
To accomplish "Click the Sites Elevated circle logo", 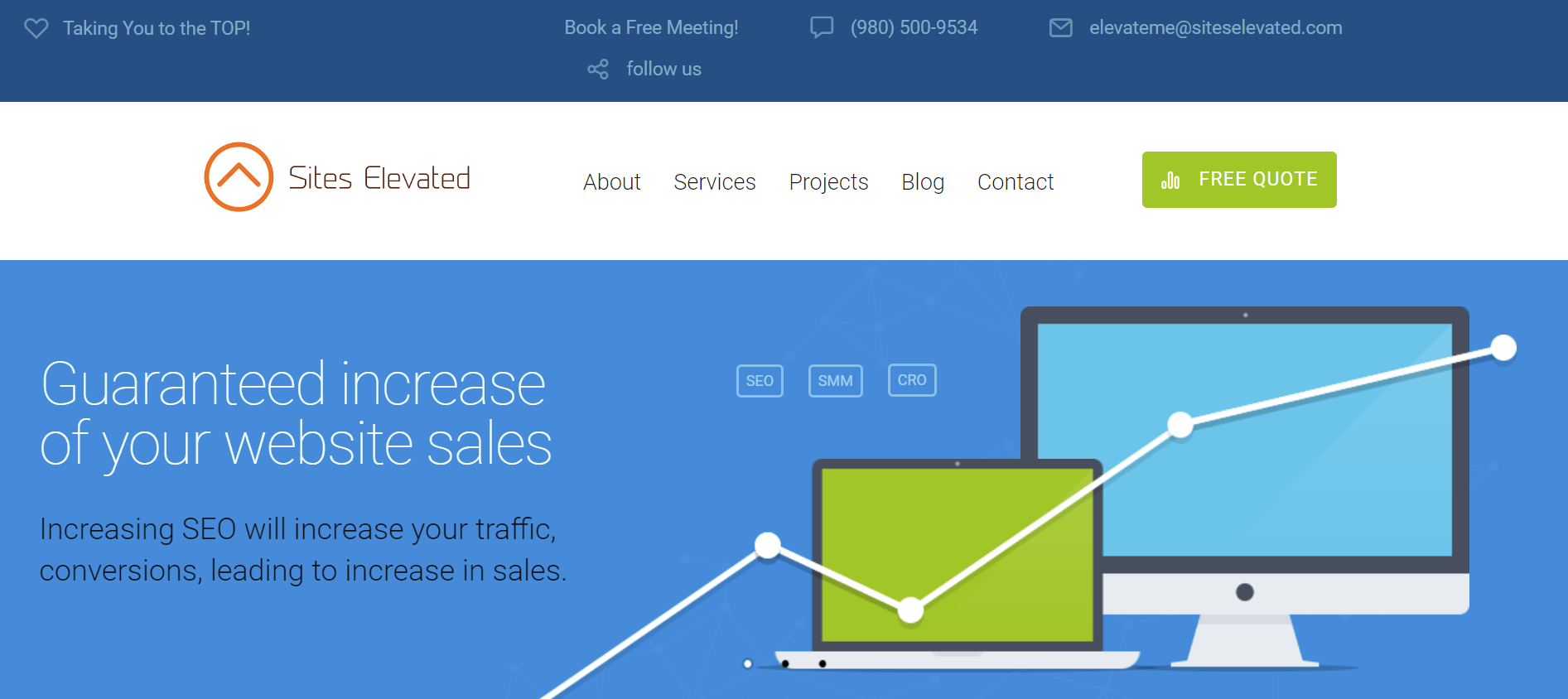I will 239,176.
